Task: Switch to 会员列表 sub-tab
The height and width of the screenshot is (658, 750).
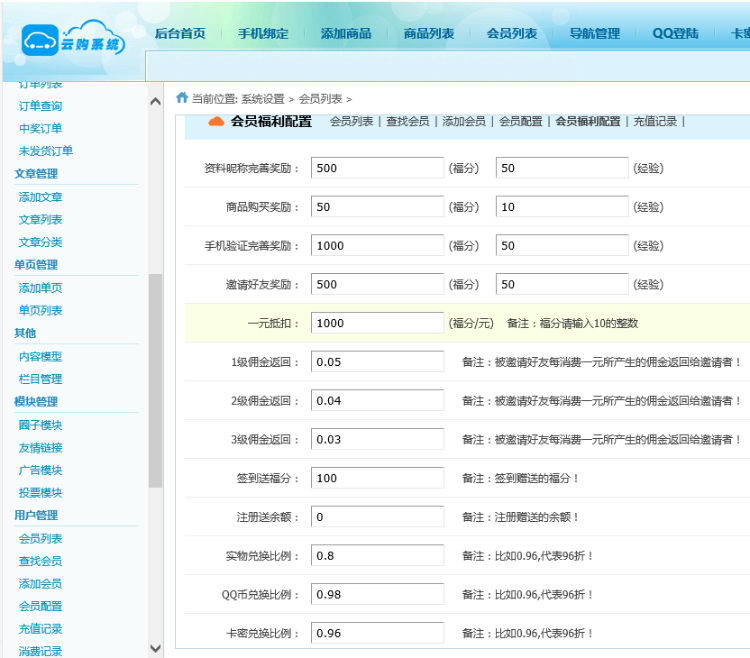Action: click(x=352, y=121)
